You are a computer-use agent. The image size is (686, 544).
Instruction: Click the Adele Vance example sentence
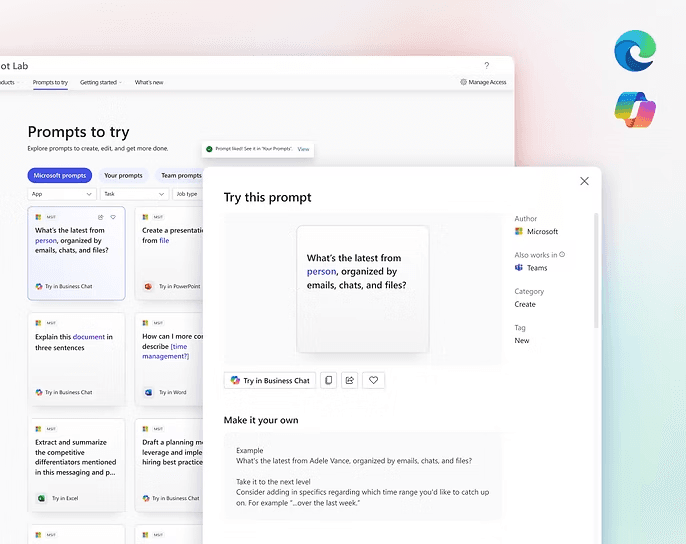coord(354,460)
